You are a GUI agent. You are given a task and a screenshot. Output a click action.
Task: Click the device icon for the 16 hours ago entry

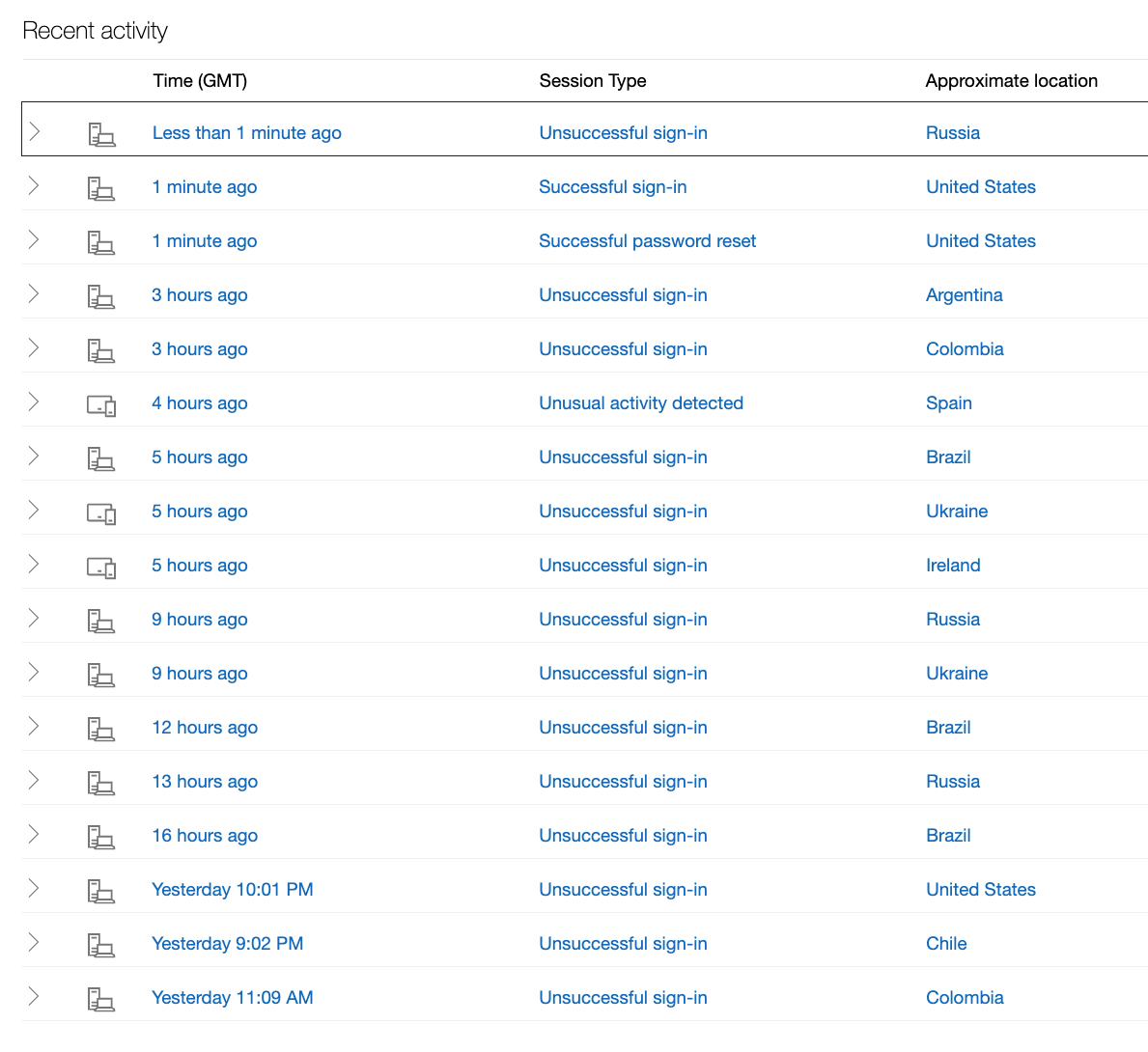click(101, 837)
